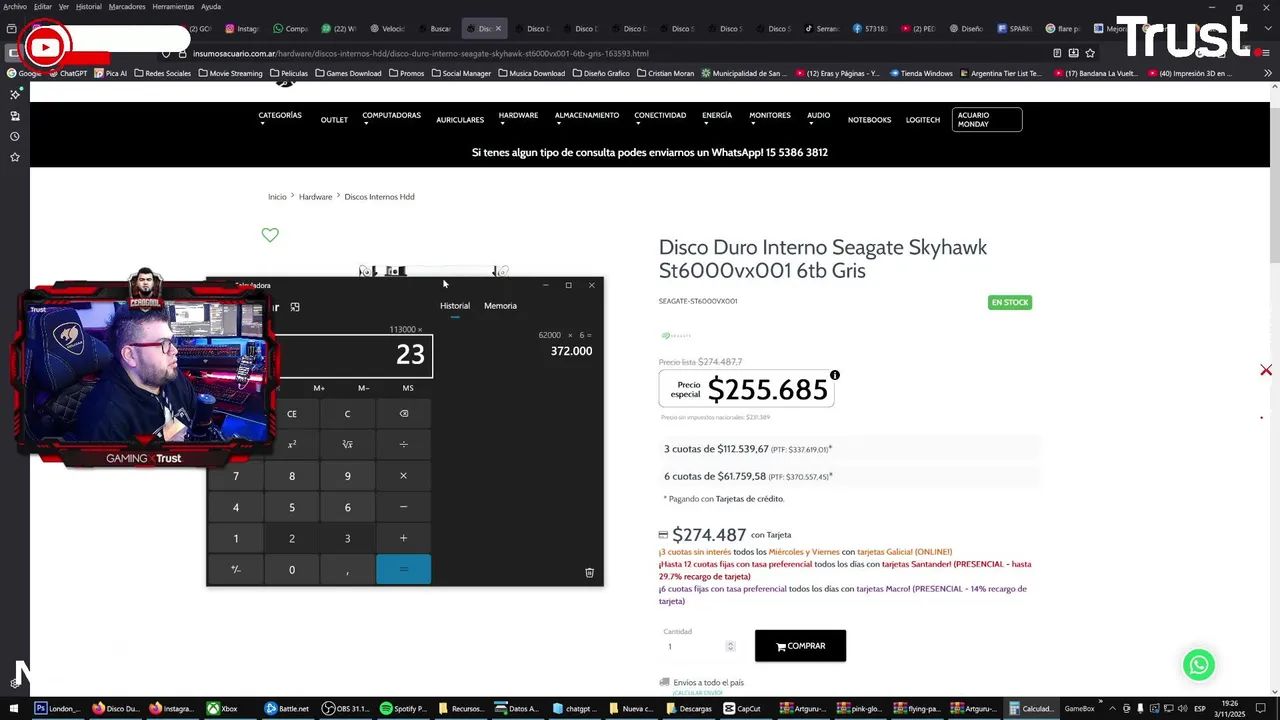Open OBS 31.1 in taskbar

pos(346,708)
